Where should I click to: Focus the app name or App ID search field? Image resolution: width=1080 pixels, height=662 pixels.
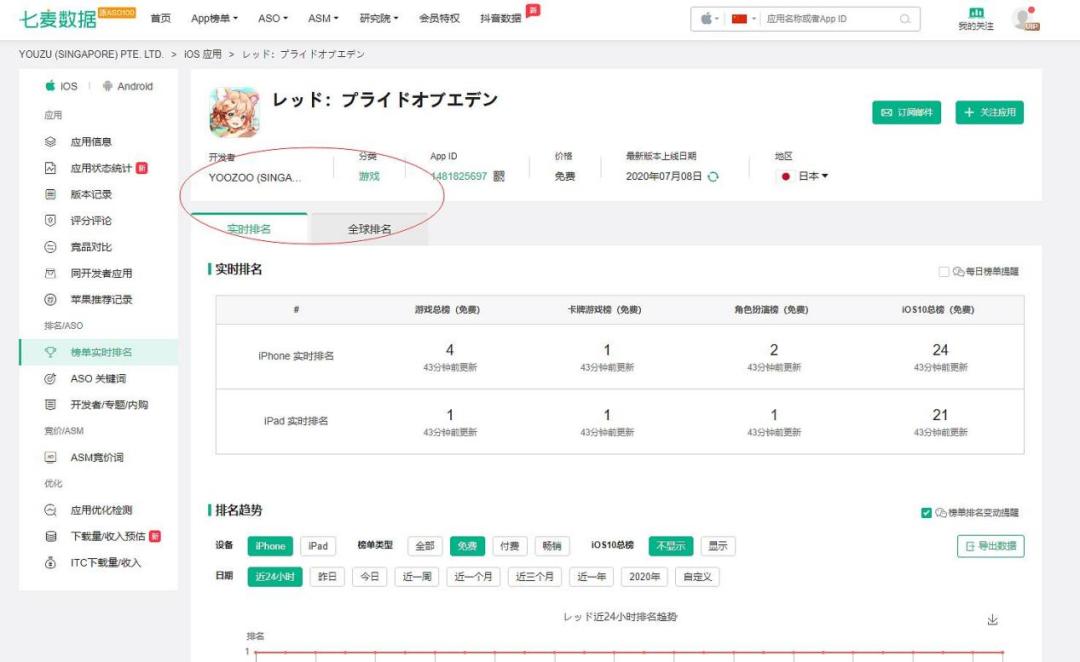pos(830,19)
